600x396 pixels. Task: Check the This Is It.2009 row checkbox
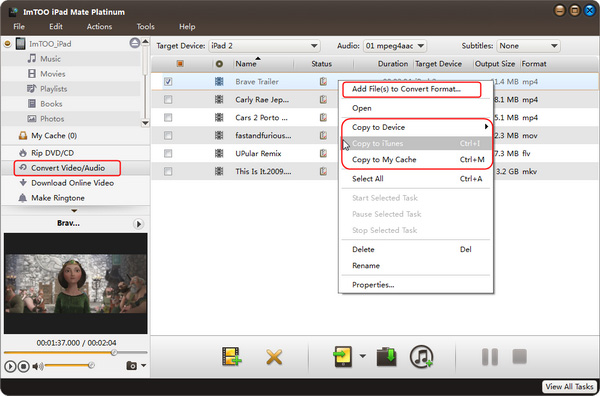tap(168, 171)
